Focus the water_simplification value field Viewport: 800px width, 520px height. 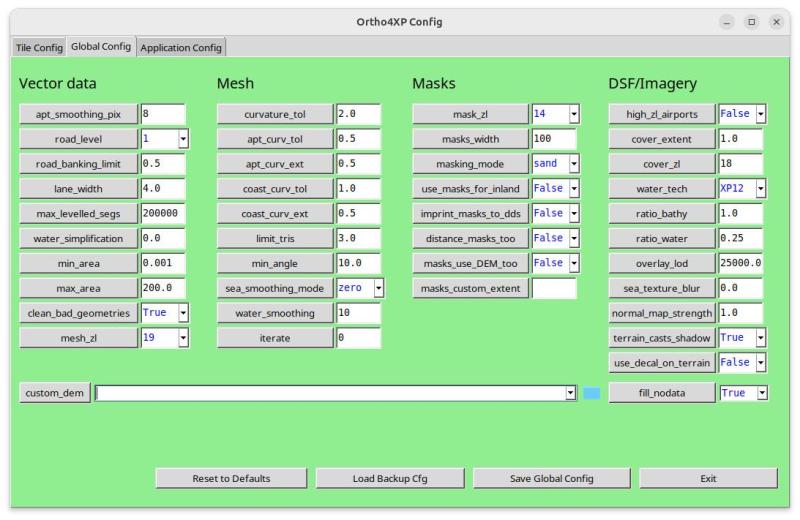pyautogui.click(x=163, y=238)
